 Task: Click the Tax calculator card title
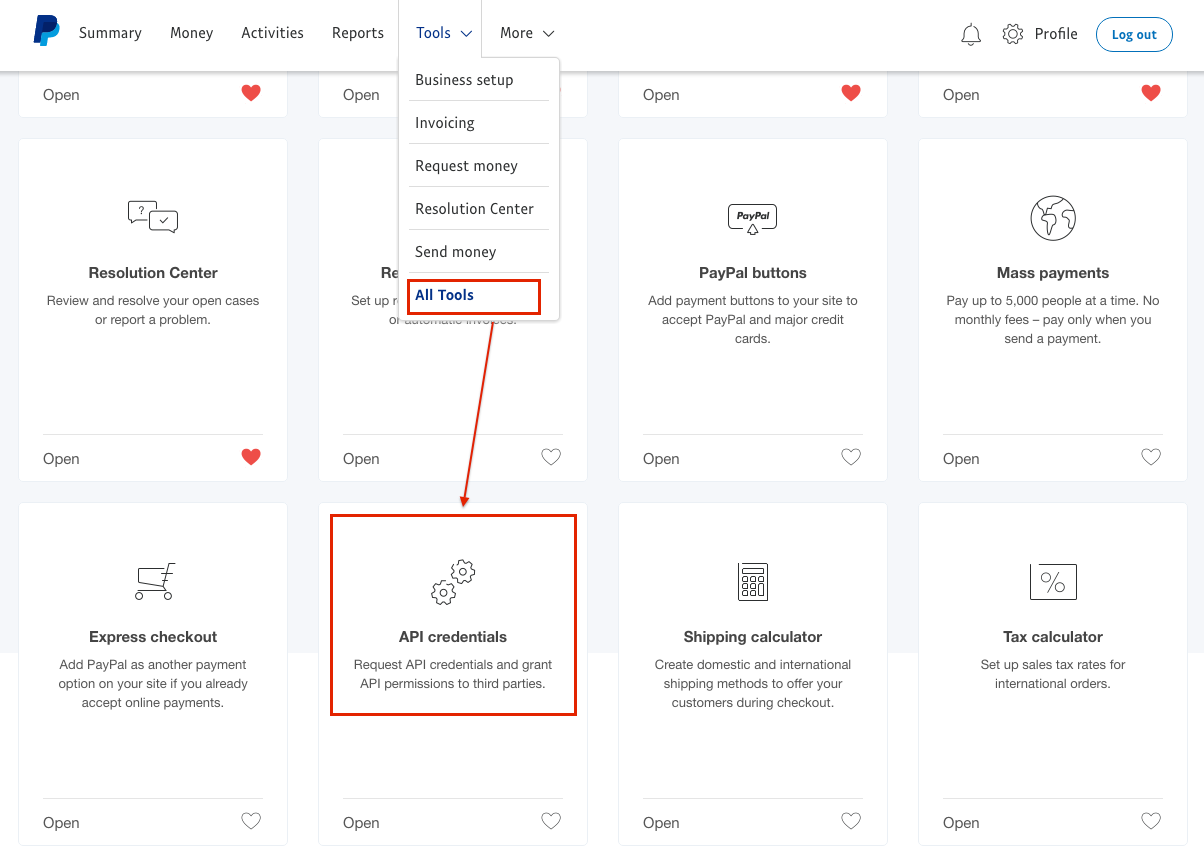tap(1053, 637)
